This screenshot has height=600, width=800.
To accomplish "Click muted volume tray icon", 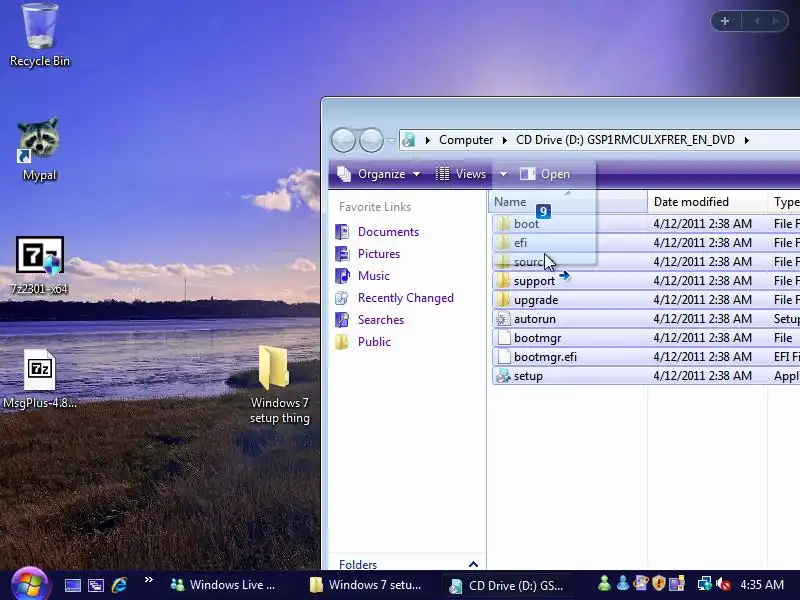I will coord(723,583).
